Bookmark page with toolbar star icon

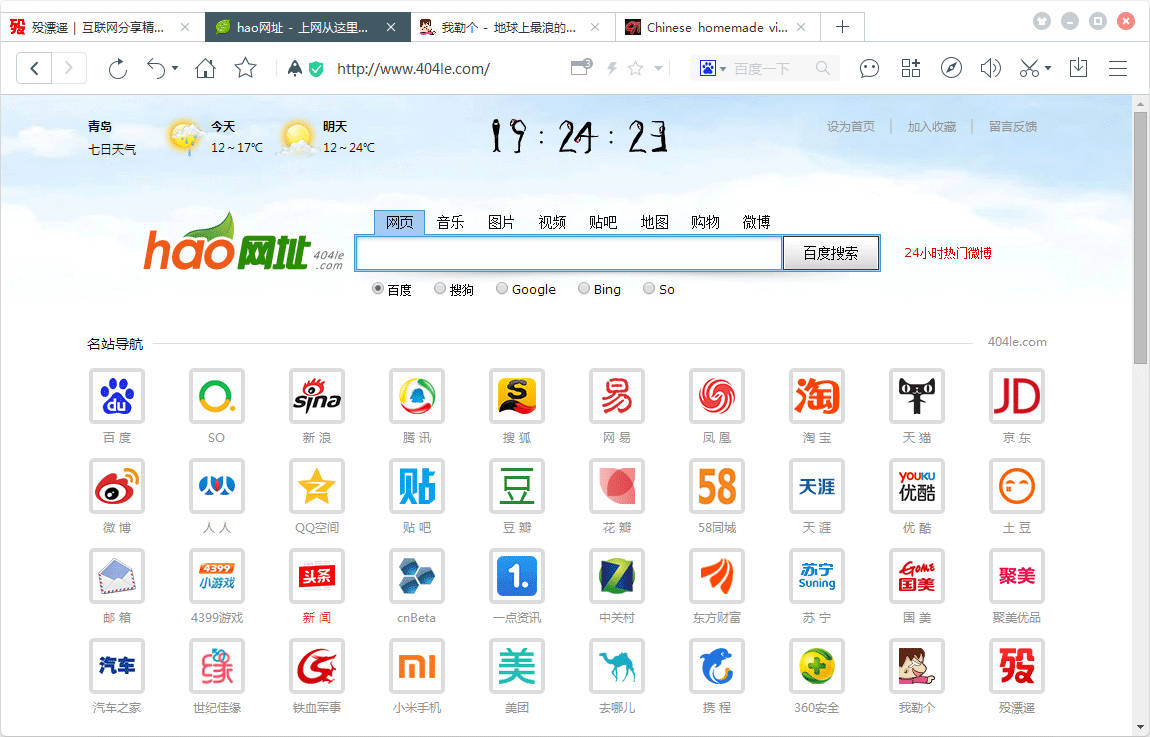245,68
